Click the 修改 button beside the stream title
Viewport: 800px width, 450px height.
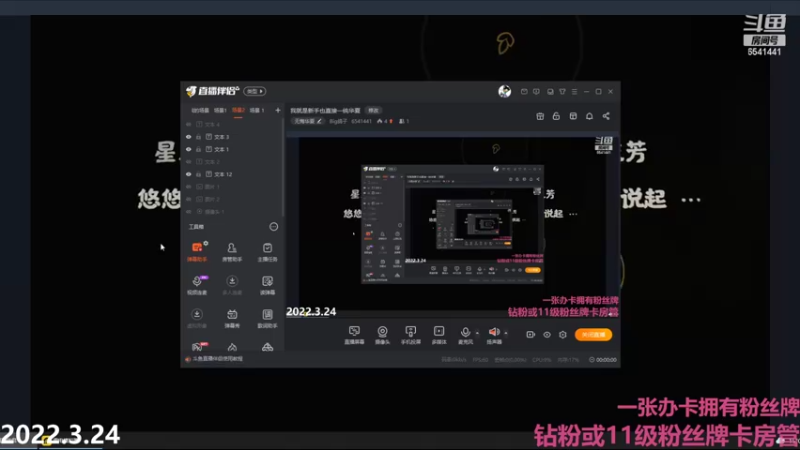click(x=373, y=110)
